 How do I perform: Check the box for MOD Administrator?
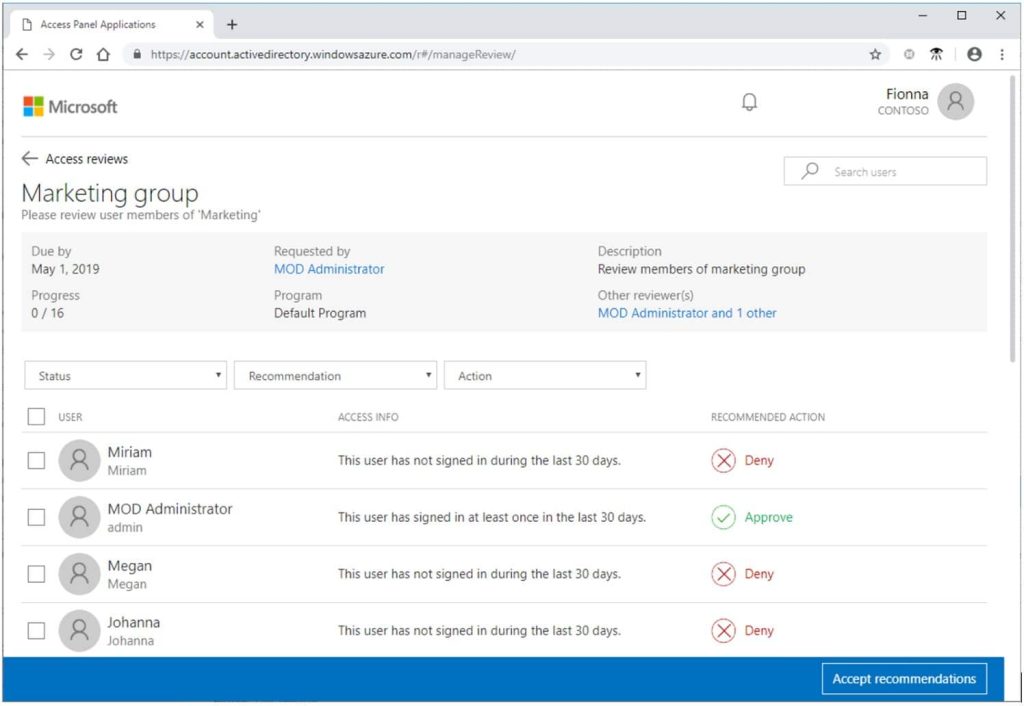point(36,517)
